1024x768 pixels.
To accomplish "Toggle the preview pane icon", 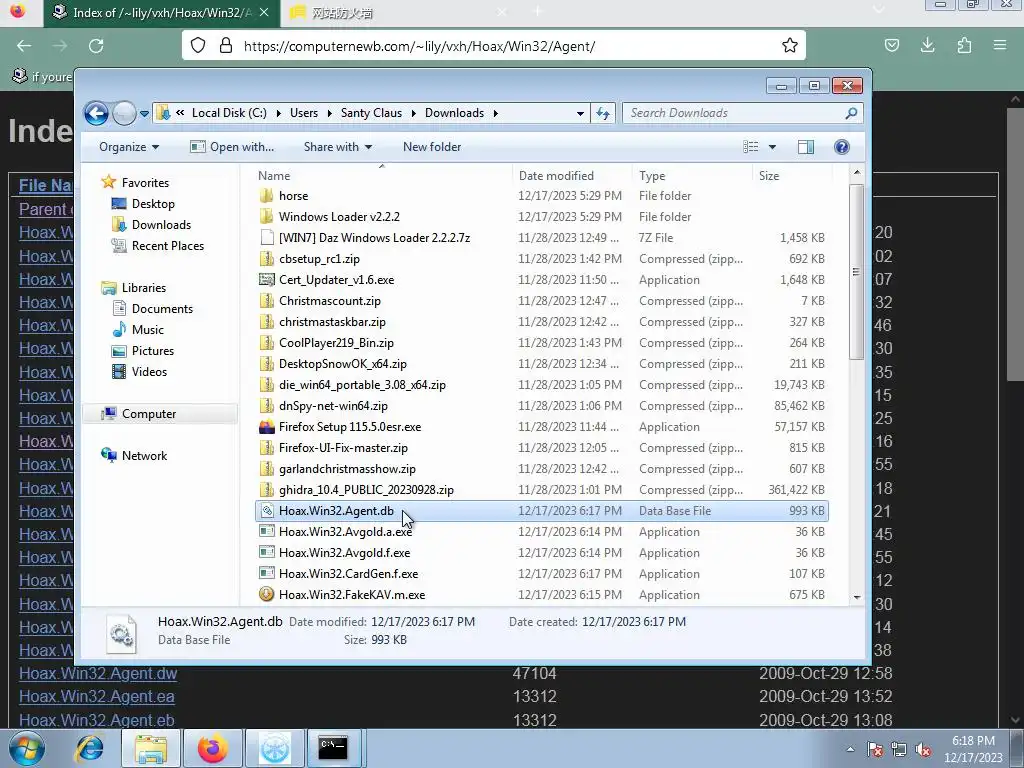I will tap(806, 147).
